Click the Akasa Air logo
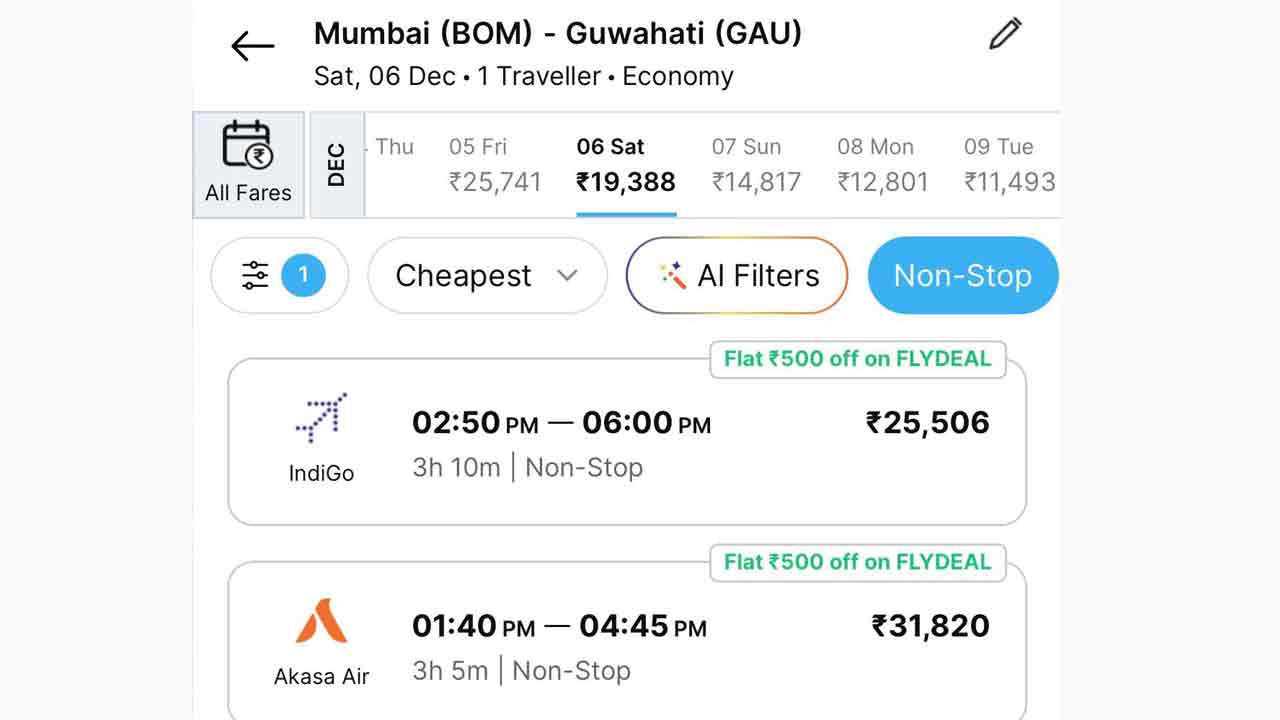The width and height of the screenshot is (1280, 720). [321, 621]
